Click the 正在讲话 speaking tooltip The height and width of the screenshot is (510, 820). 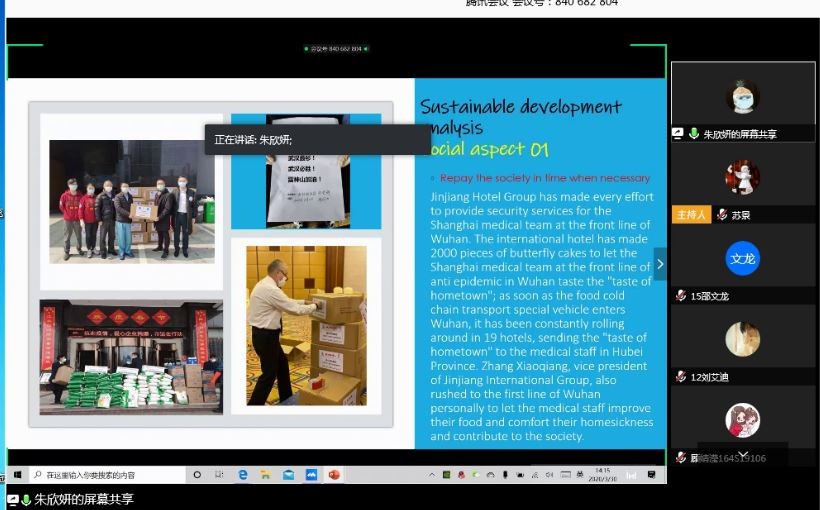(318, 140)
